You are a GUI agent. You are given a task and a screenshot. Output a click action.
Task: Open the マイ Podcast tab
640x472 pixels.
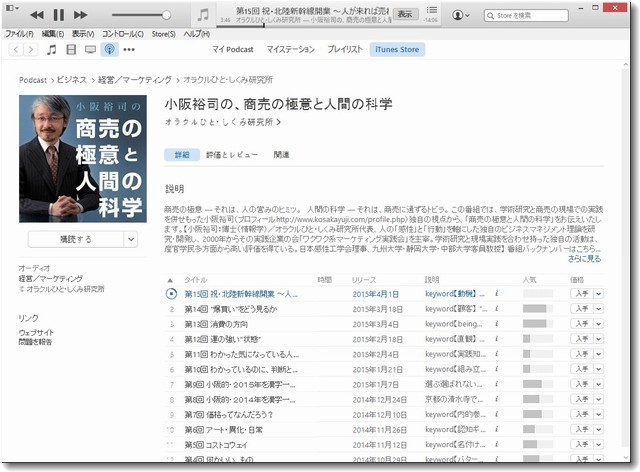(233, 49)
